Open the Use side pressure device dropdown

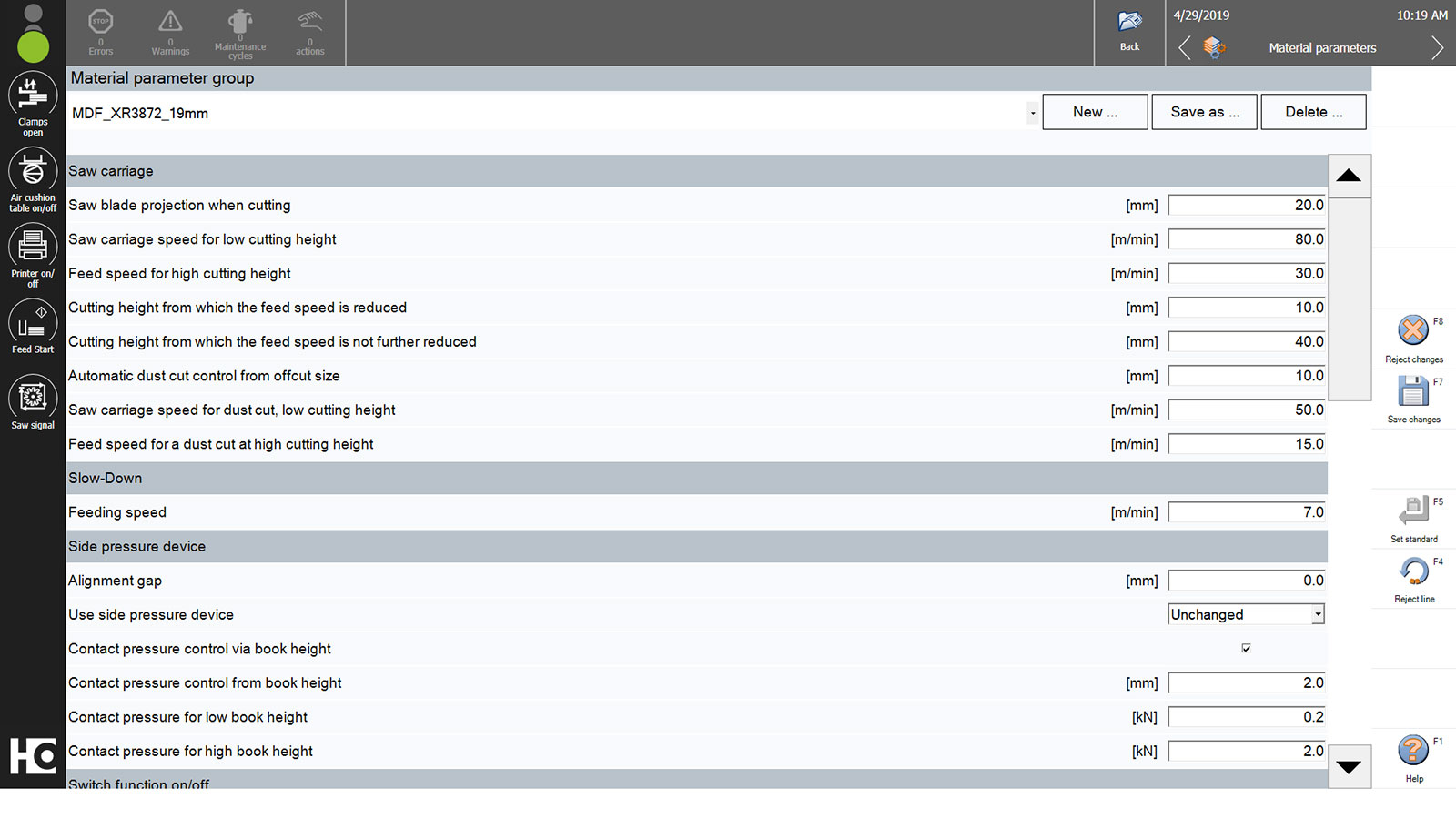(1317, 615)
